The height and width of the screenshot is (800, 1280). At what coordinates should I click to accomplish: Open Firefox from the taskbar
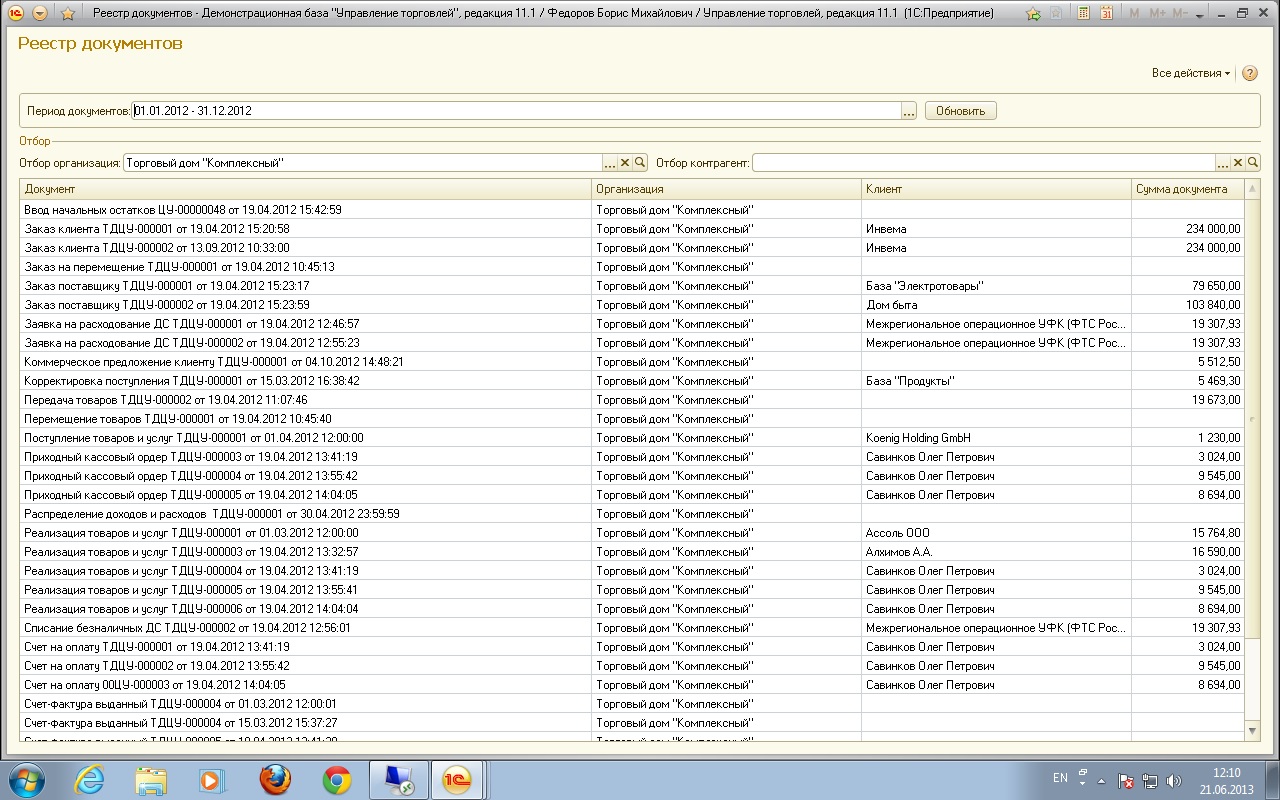275,779
